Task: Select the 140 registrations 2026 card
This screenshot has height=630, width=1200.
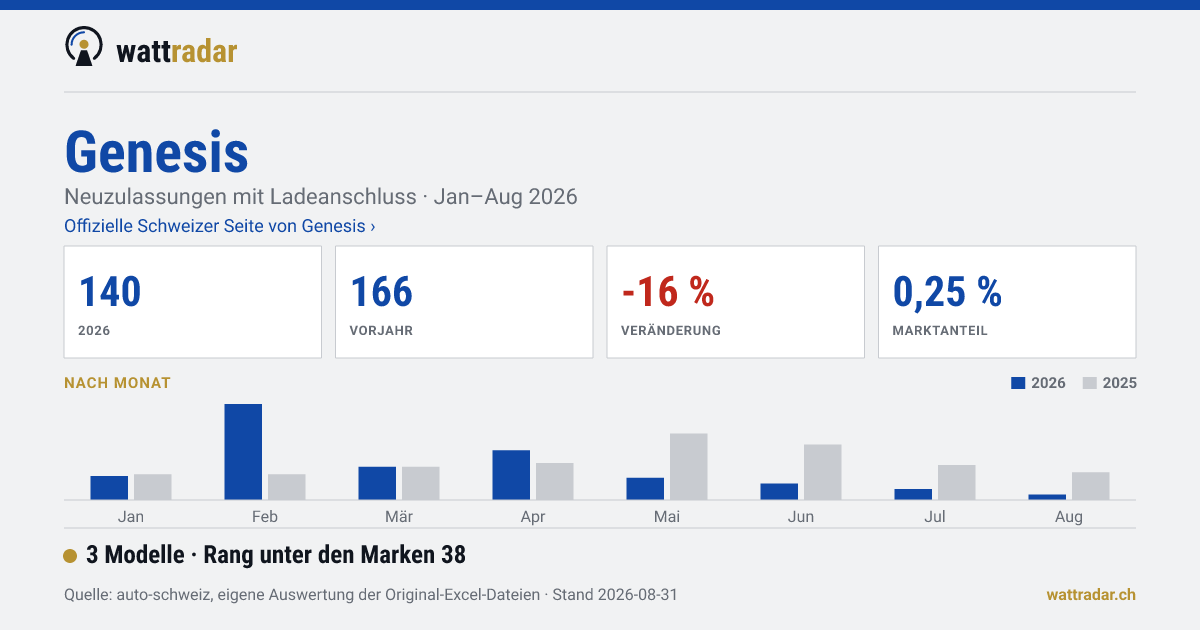Action: [x=193, y=302]
